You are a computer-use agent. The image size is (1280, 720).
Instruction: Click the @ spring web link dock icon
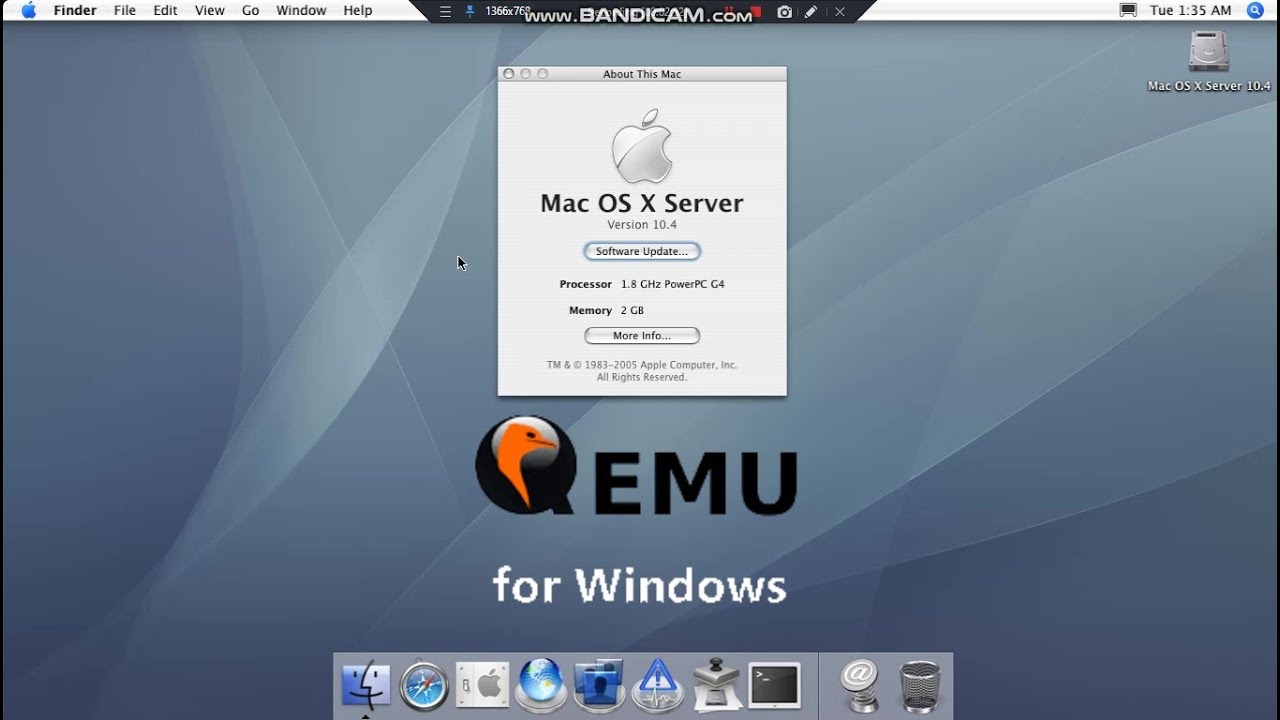coord(859,686)
